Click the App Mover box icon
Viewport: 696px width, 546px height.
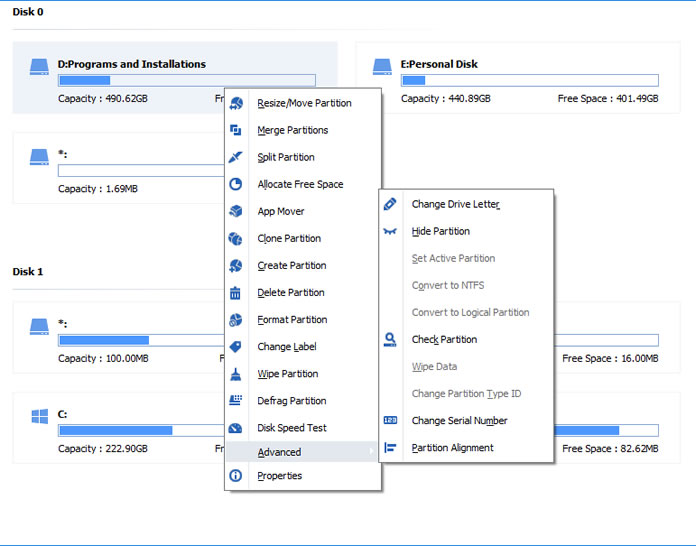coord(236,211)
